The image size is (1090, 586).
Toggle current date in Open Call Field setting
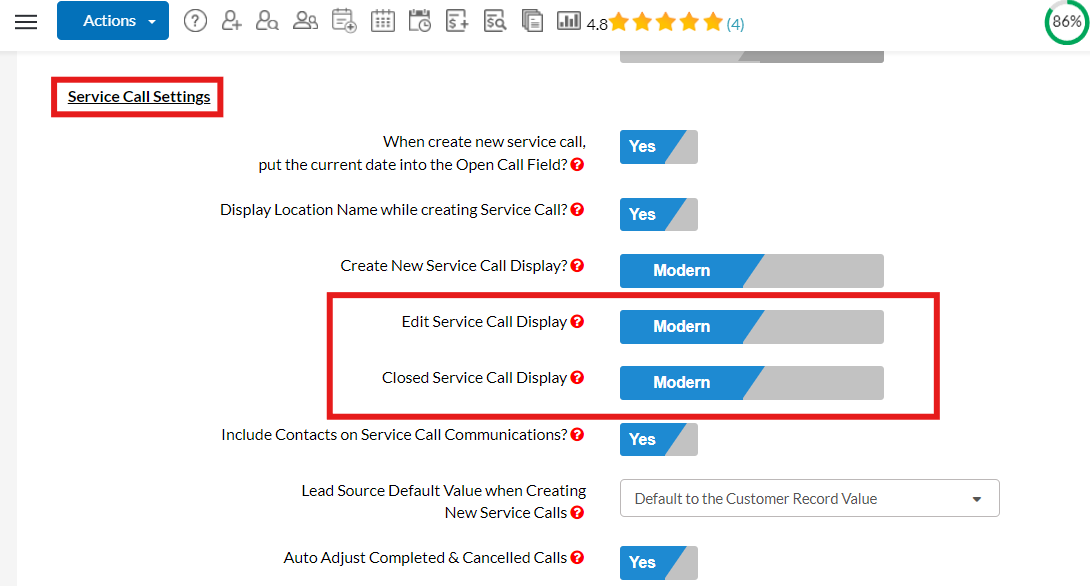point(658,147)
